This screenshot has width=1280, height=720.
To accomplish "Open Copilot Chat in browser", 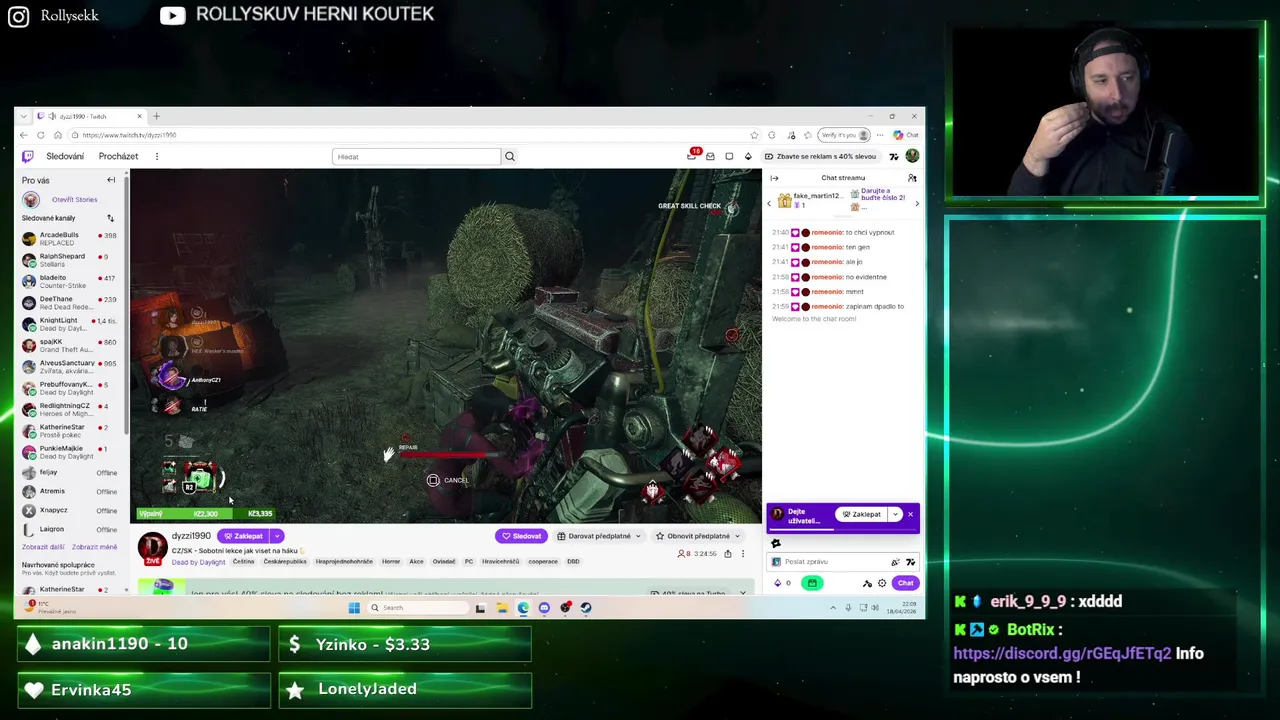I will tap(906, 135).
